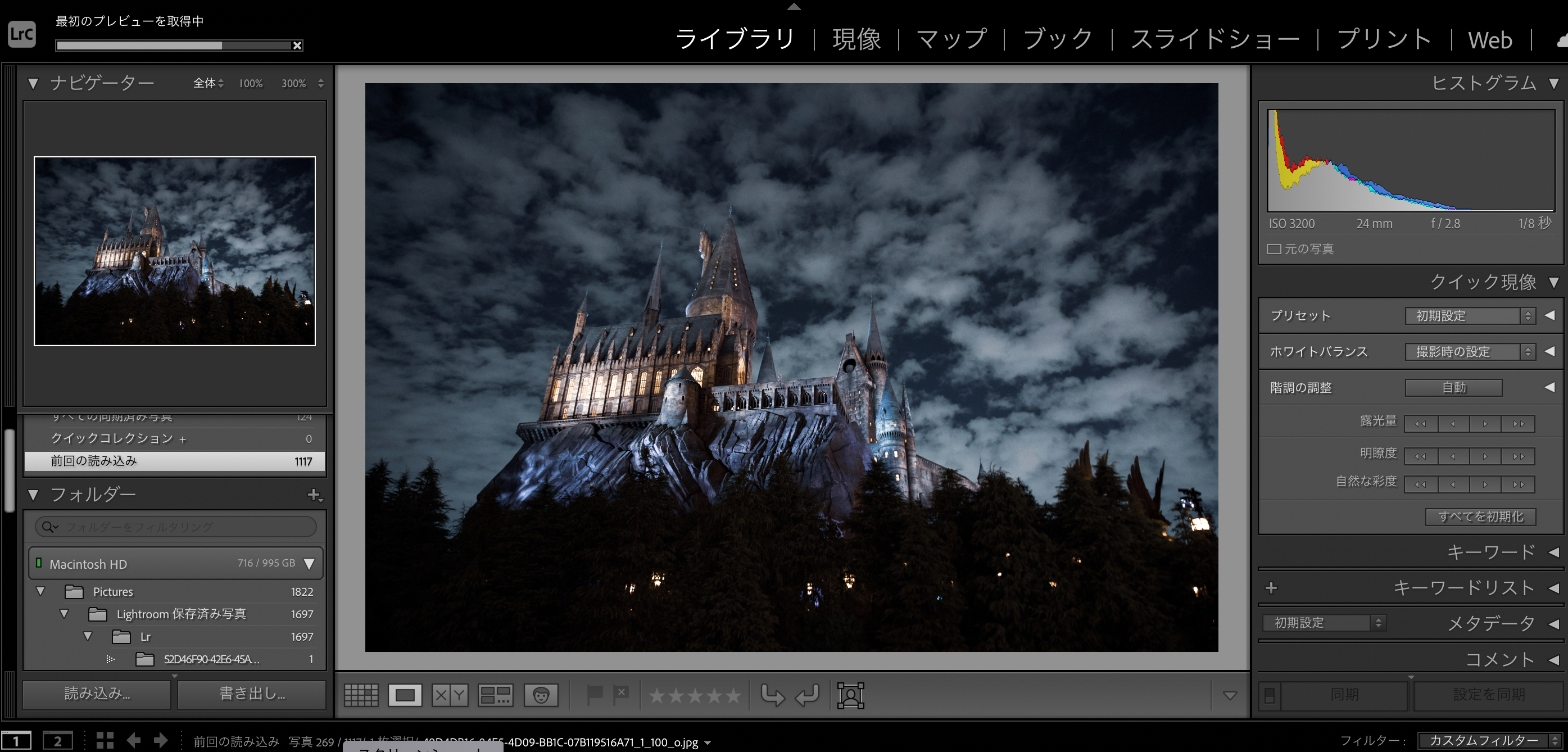Expand Macintosh HD volume triangle

pos(309,564)
